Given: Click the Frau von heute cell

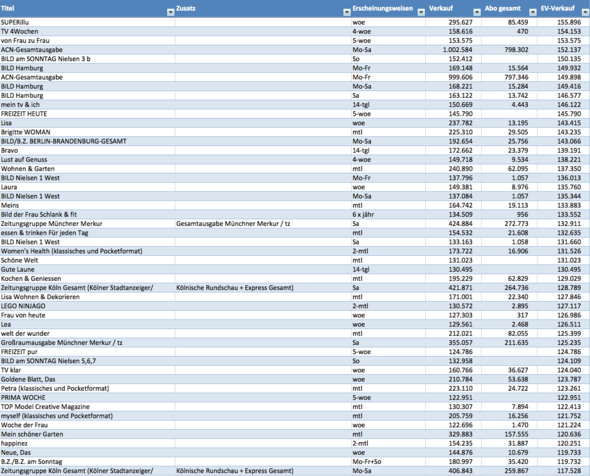Looking at the screenshot, I should click(87, 315).
